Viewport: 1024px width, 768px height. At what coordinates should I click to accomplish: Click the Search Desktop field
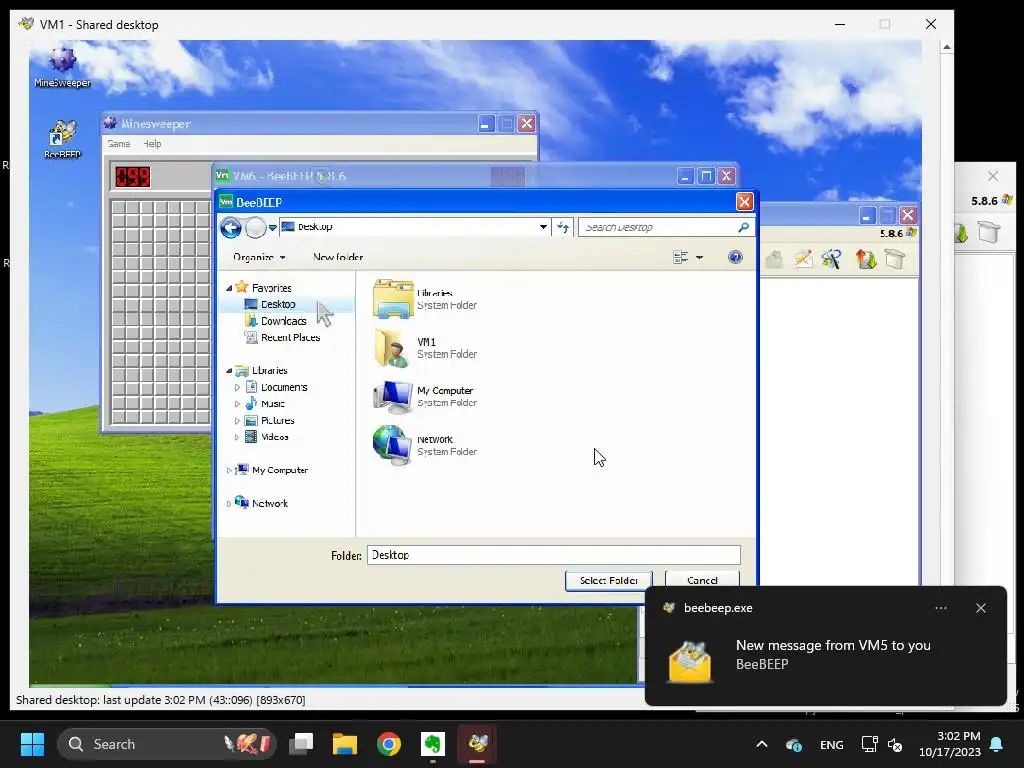[x=657, y=227]
